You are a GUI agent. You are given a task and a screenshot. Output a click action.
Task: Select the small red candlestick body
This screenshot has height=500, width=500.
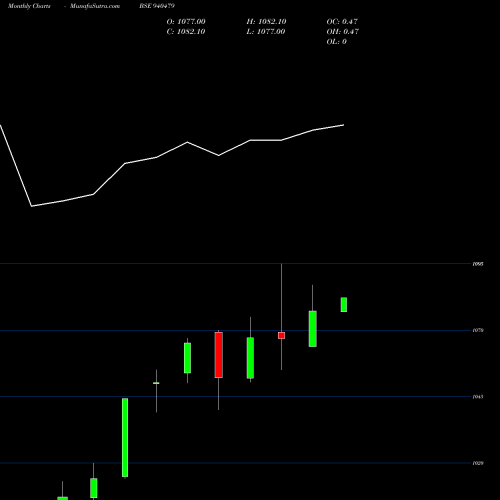282,335
